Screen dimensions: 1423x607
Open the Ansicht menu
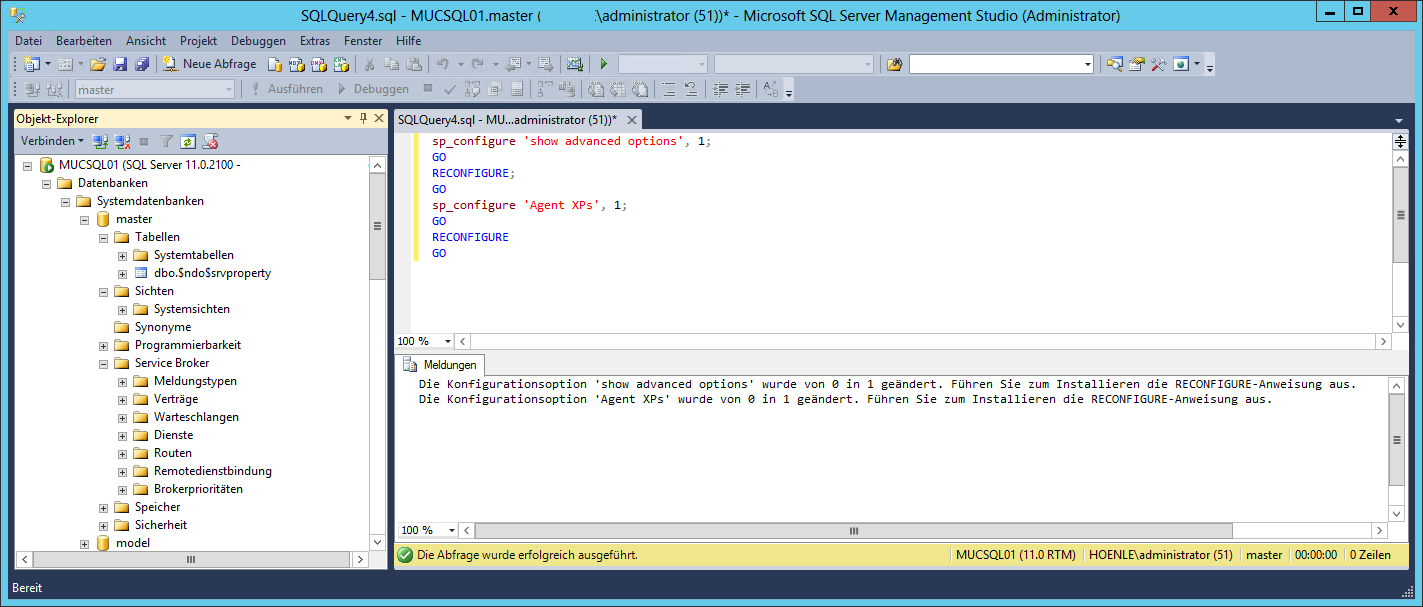[x=146, y=41]
